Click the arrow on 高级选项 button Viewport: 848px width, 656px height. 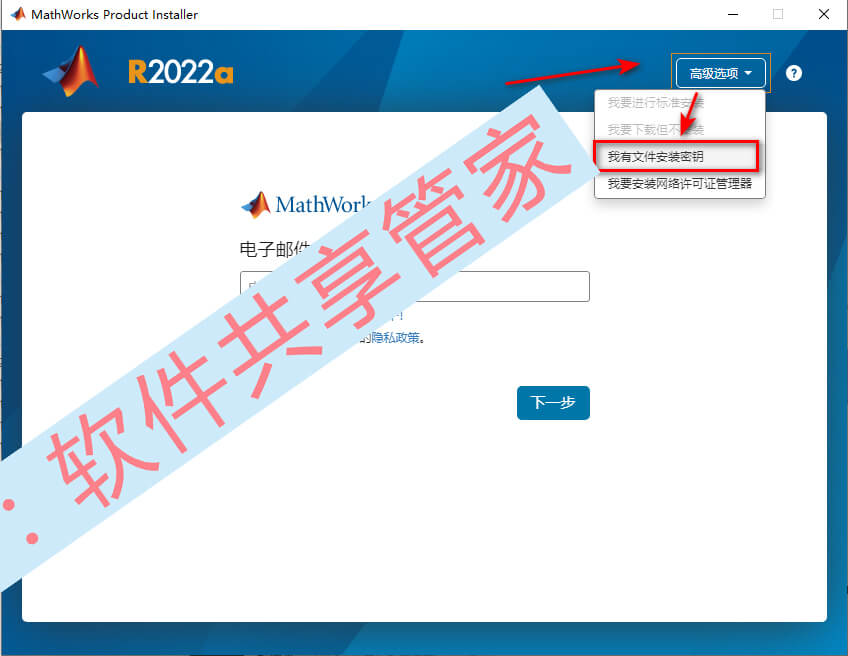point(748,73)
